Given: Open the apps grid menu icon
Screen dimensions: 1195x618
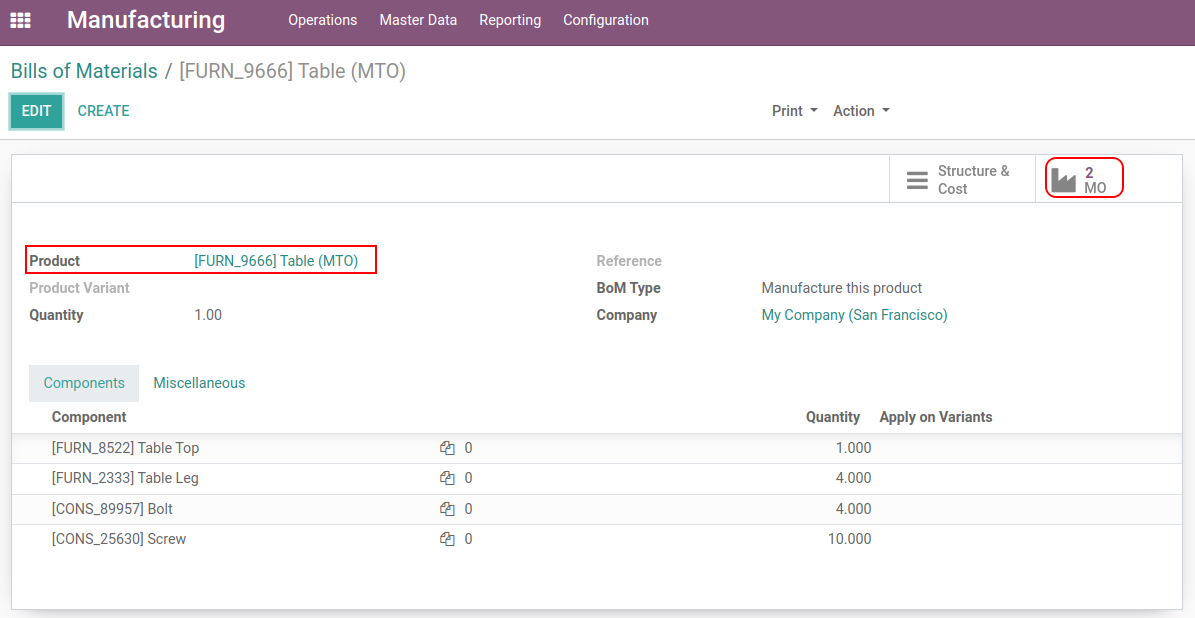Looking at the screenshot, I should [20, 20].
